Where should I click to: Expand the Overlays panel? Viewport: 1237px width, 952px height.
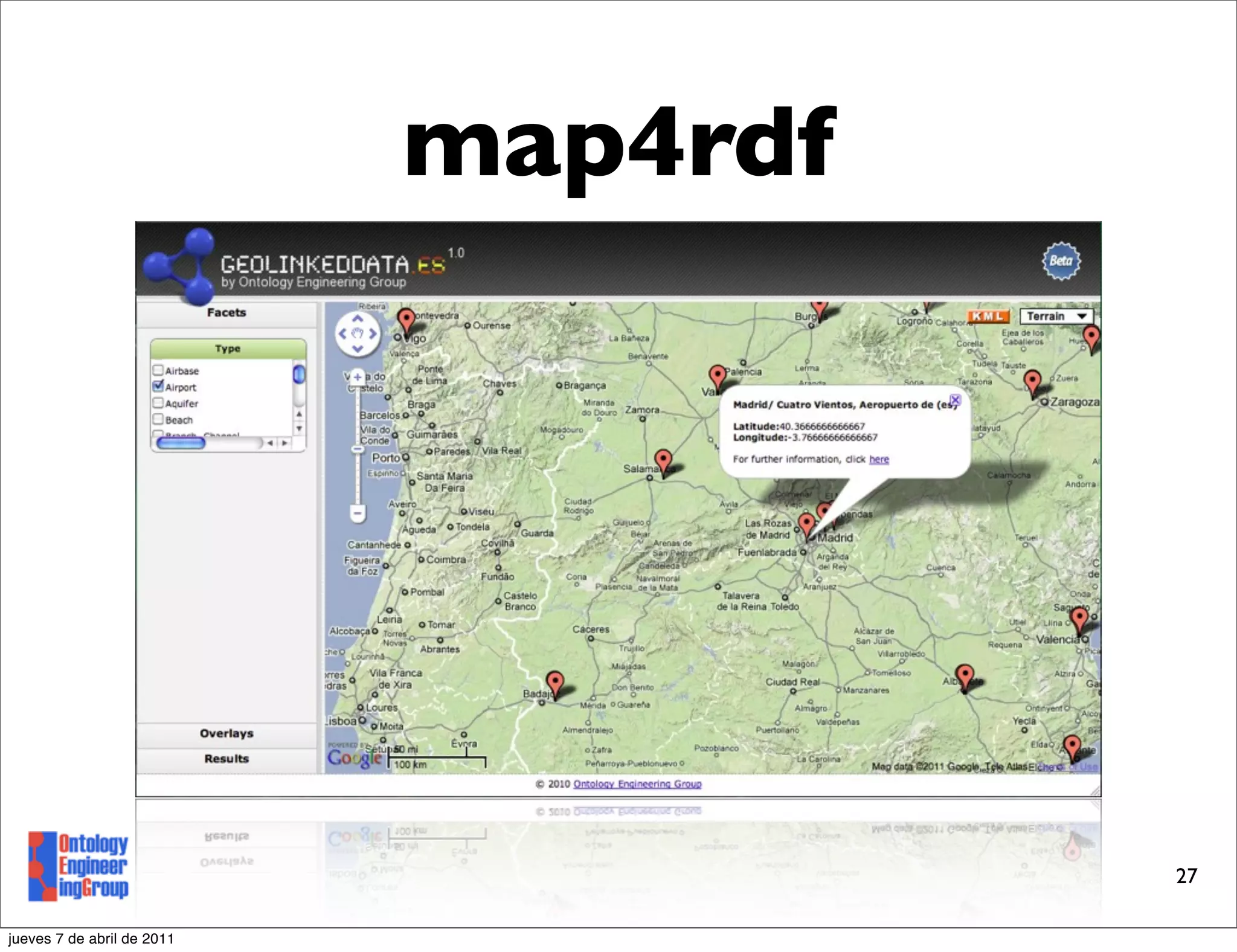click(227, 733)
